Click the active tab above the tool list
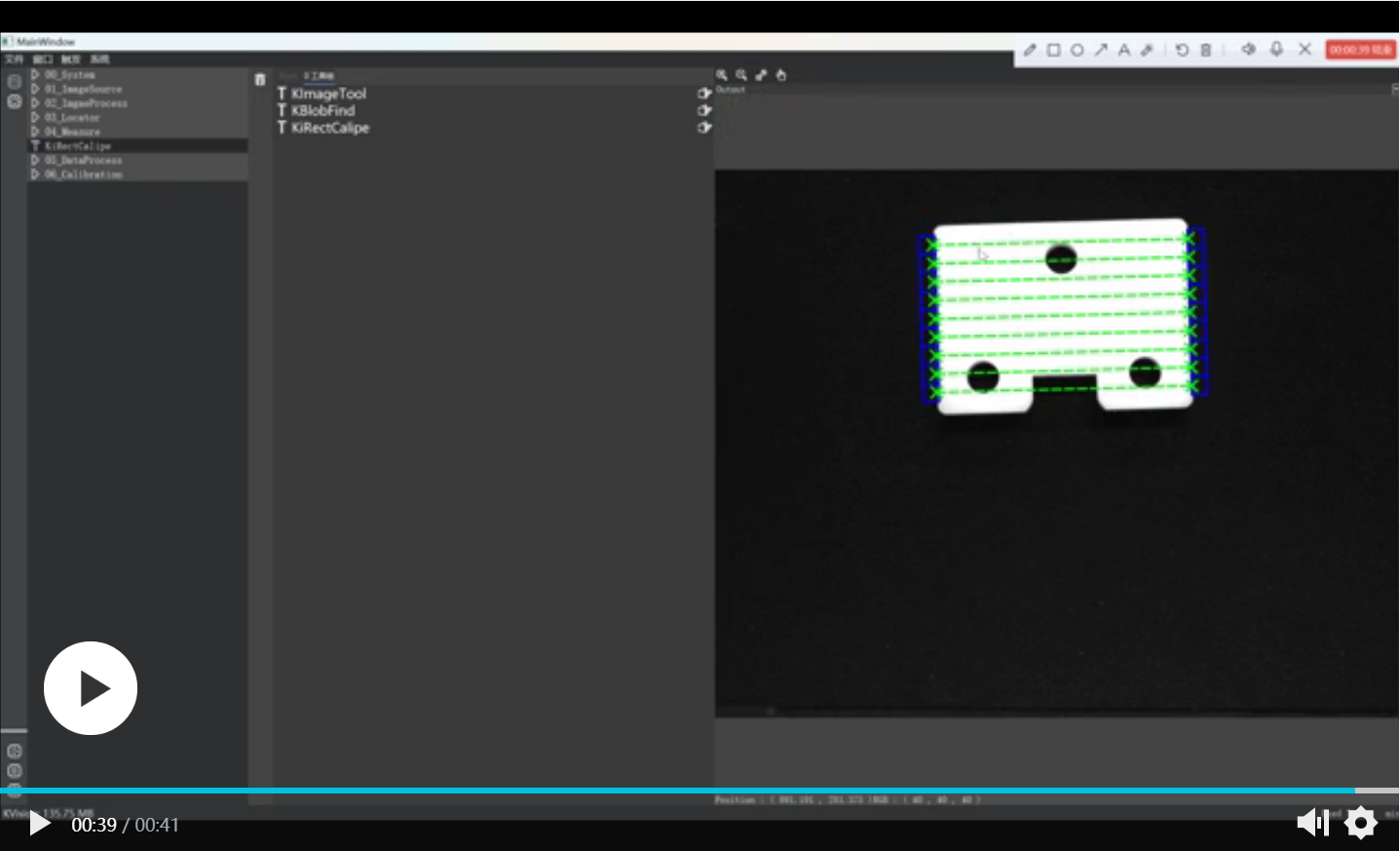1400x851 pixels. (319, 75)
